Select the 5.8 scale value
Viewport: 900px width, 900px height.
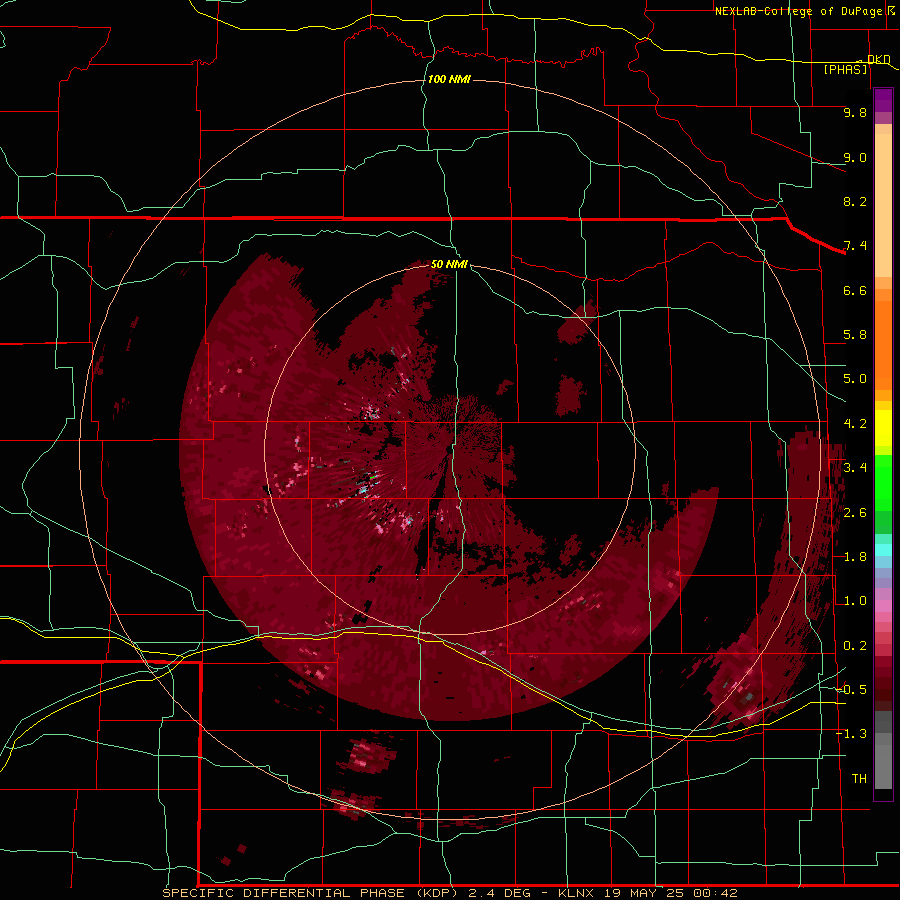(x=855, y=335)
